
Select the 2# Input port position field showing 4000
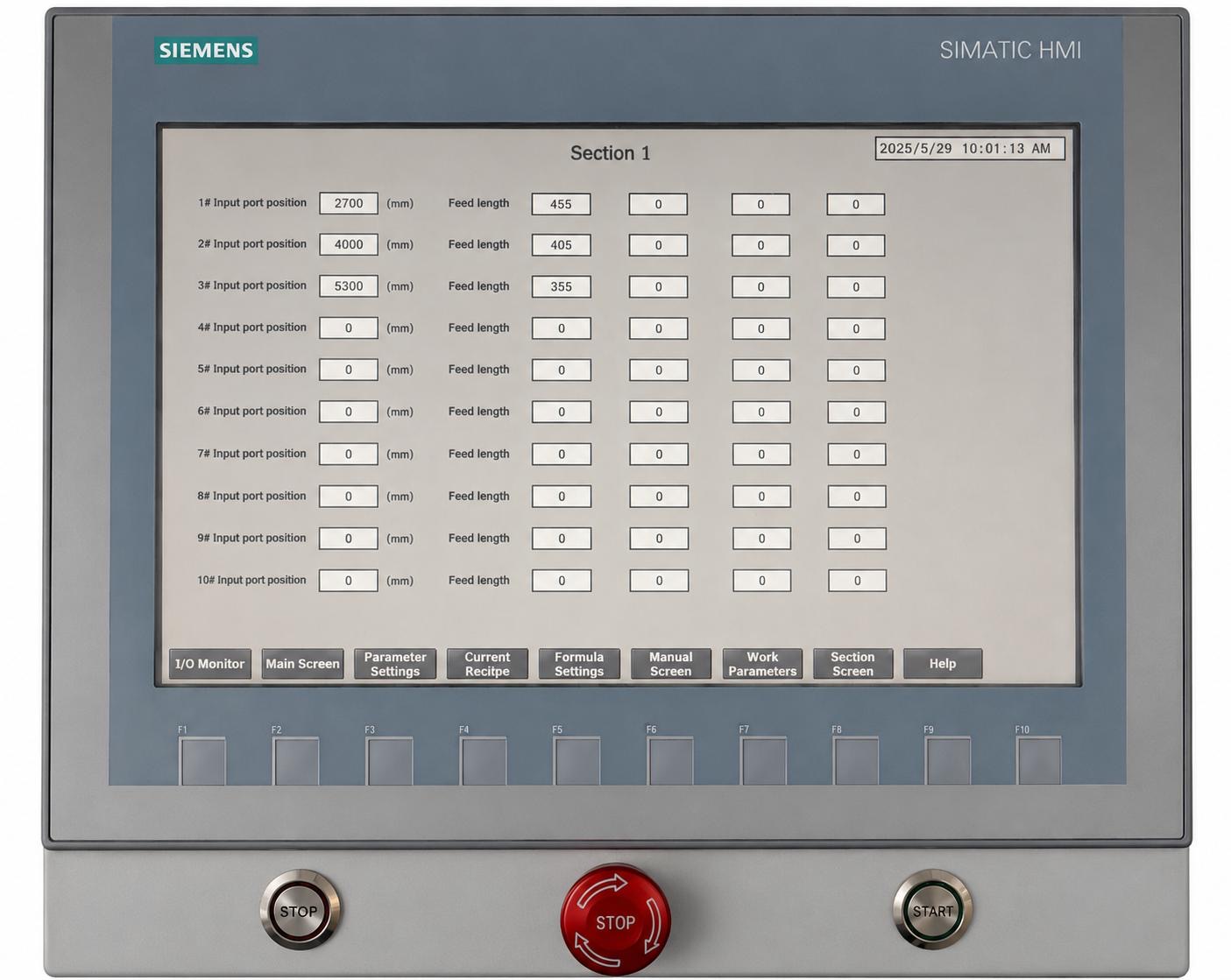click(349, 244)
